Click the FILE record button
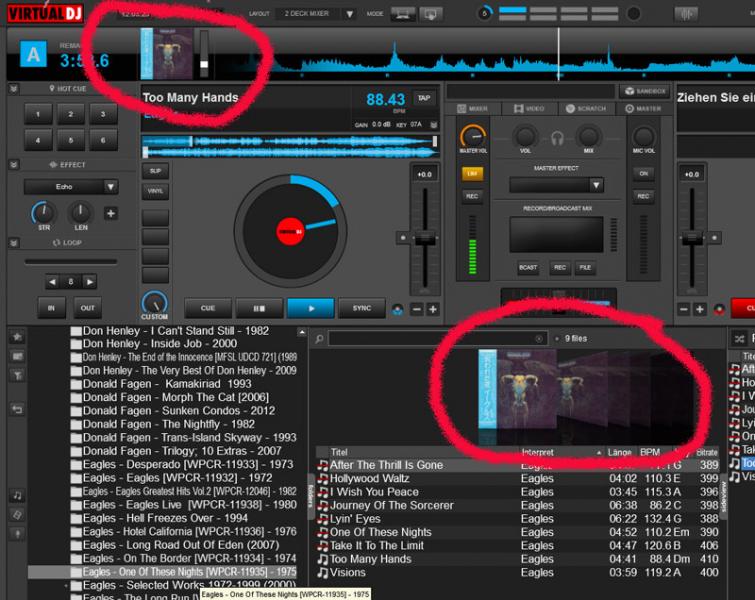Viewport: 755px width, 600px height. point(586,268)
